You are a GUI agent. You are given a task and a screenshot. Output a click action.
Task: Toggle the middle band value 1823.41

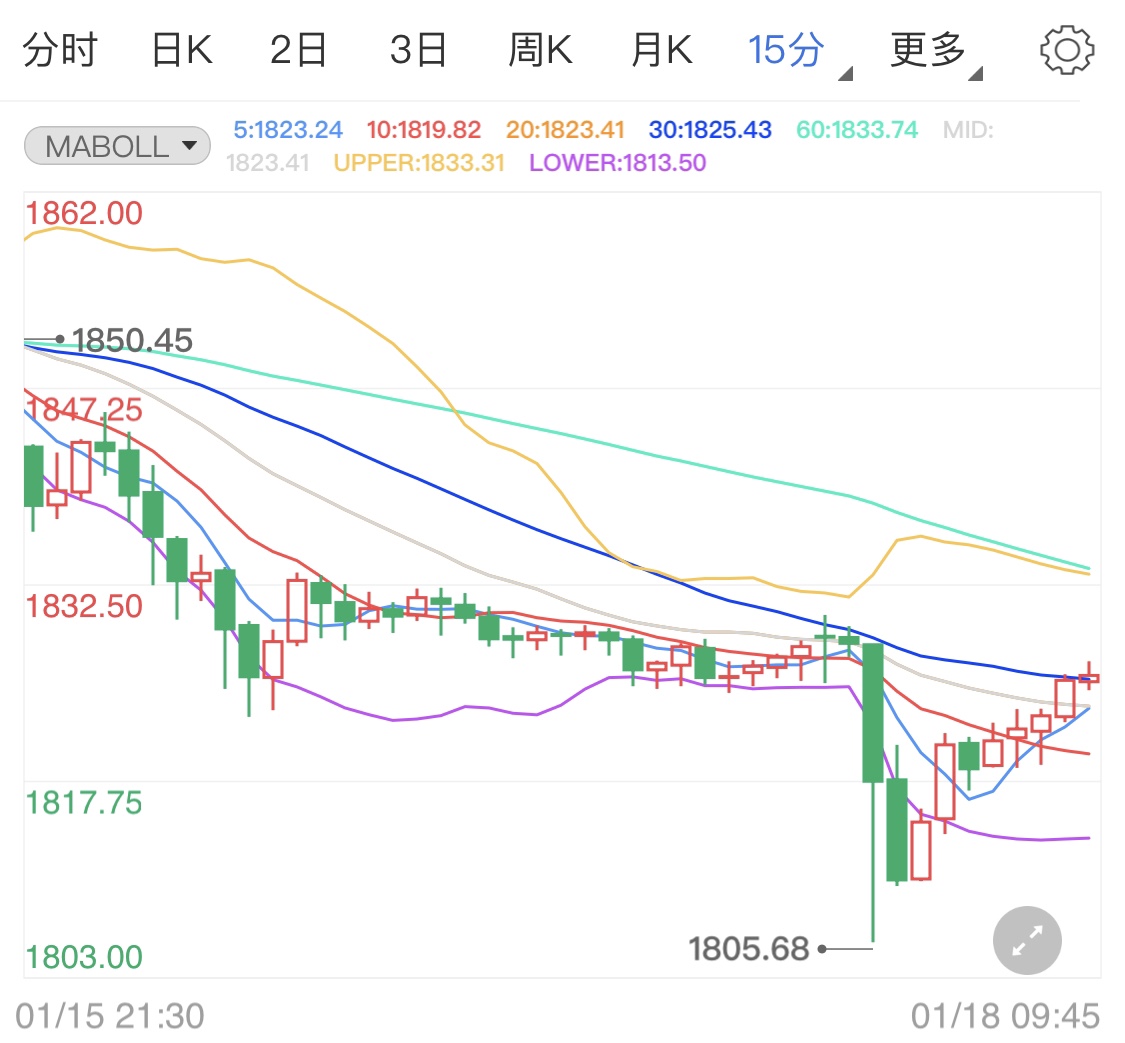(x=268, y=161)
